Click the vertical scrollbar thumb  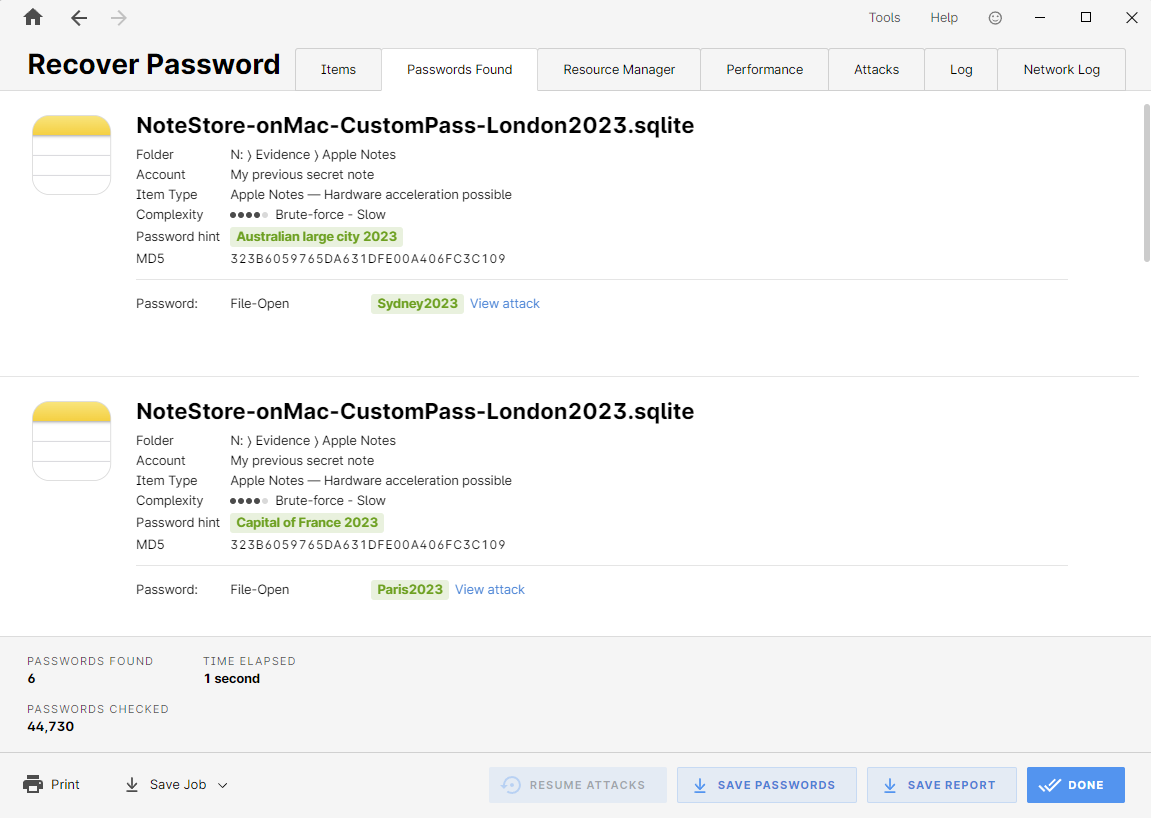pos(1147,183)
